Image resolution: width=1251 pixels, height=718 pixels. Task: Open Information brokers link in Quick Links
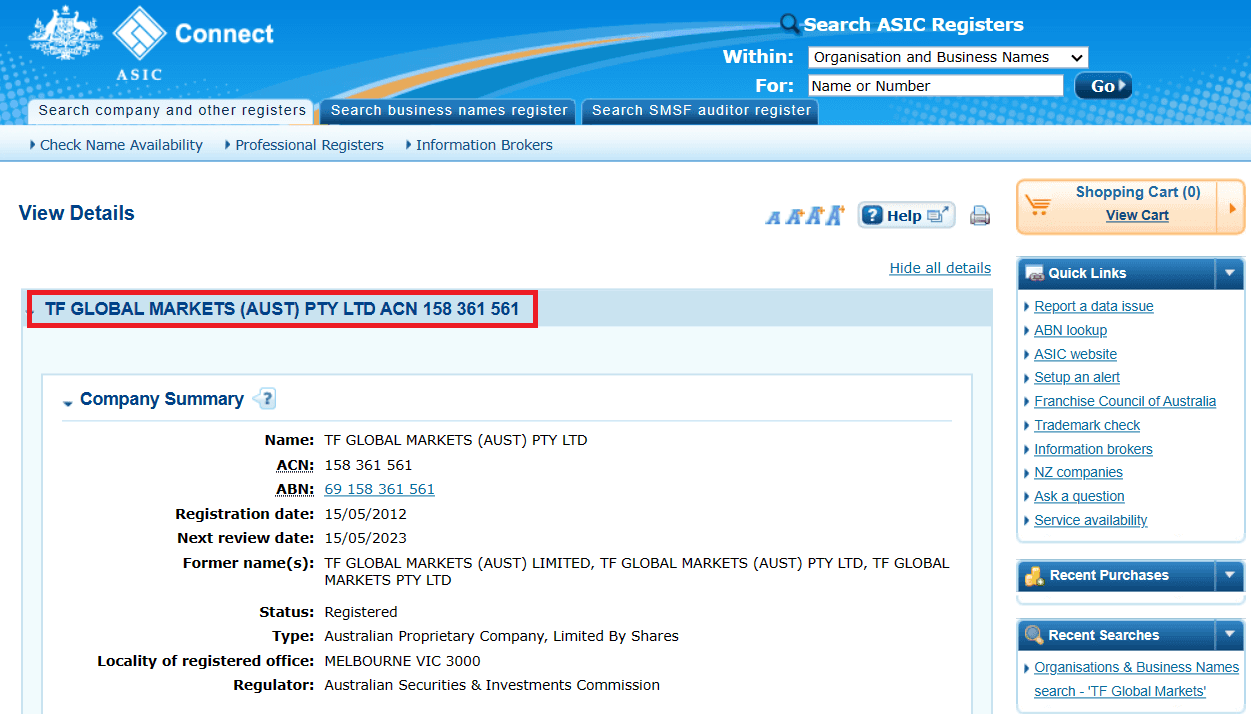pos(1093,449)
